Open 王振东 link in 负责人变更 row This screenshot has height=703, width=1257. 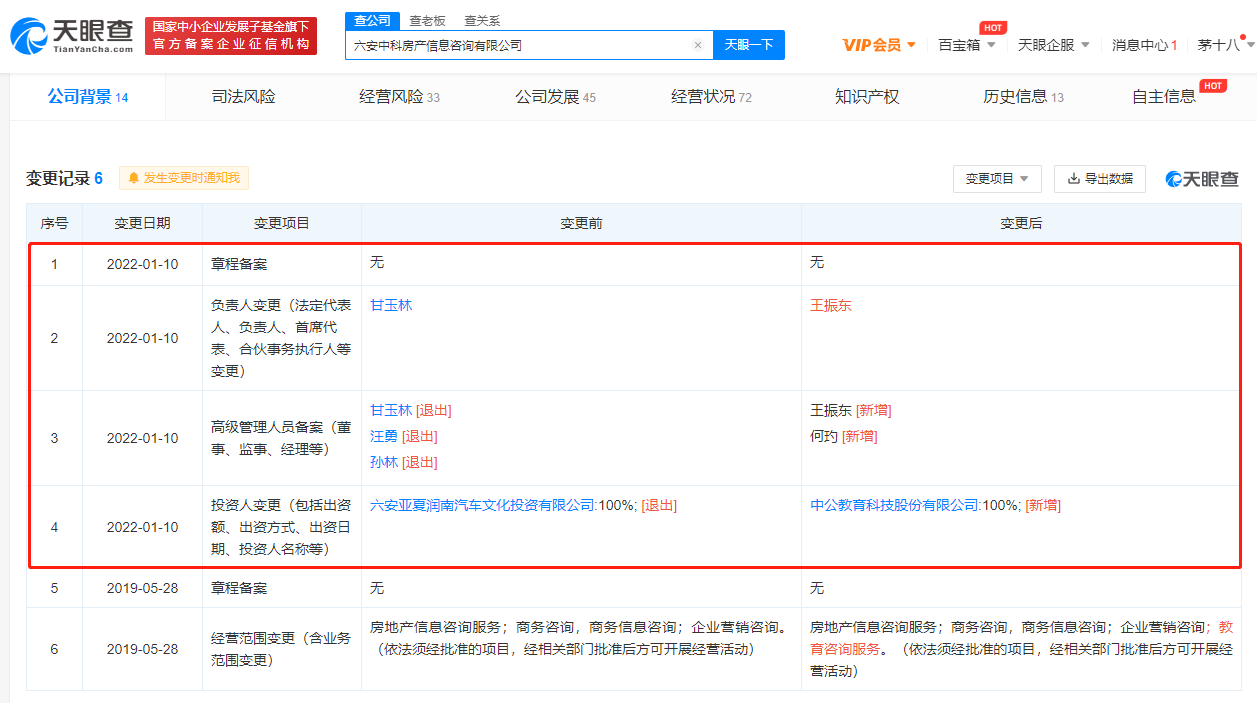pyautogui.click(x=831, y=305)
